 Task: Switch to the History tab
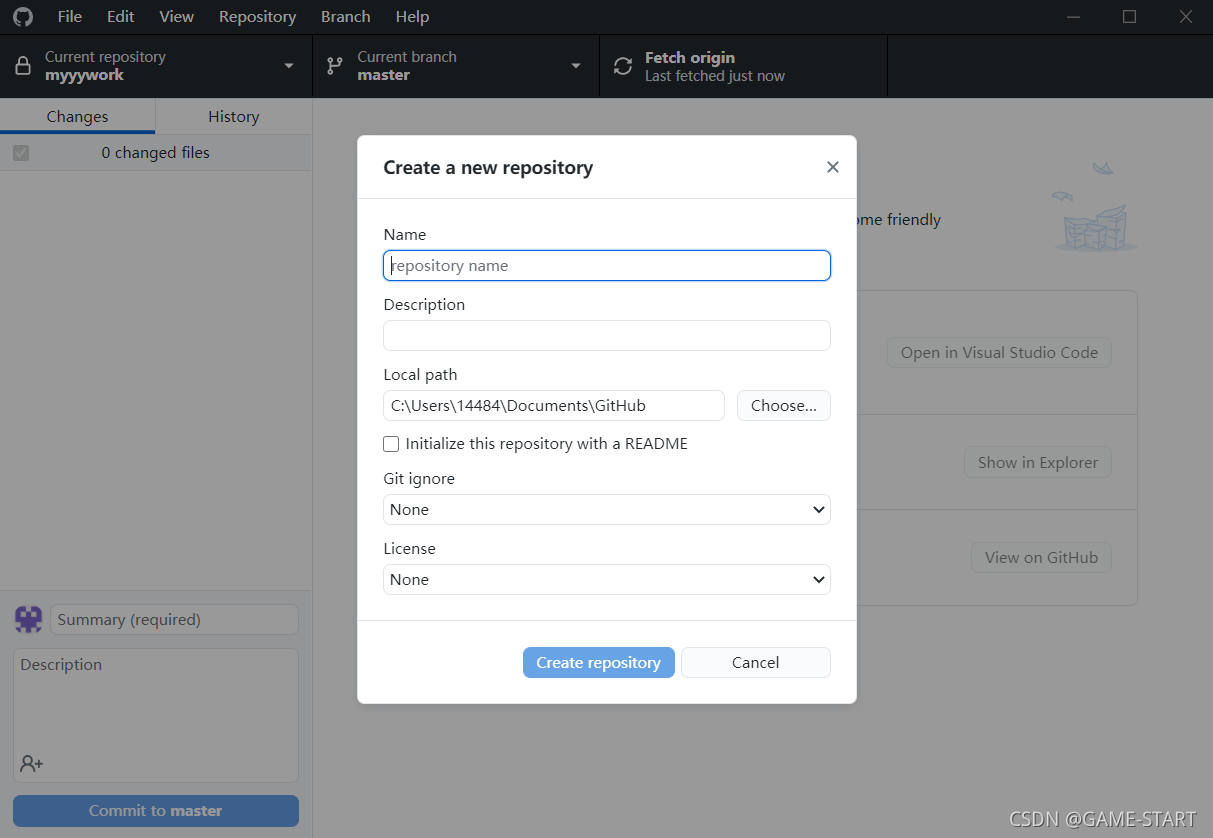click(x=234, y=116)
